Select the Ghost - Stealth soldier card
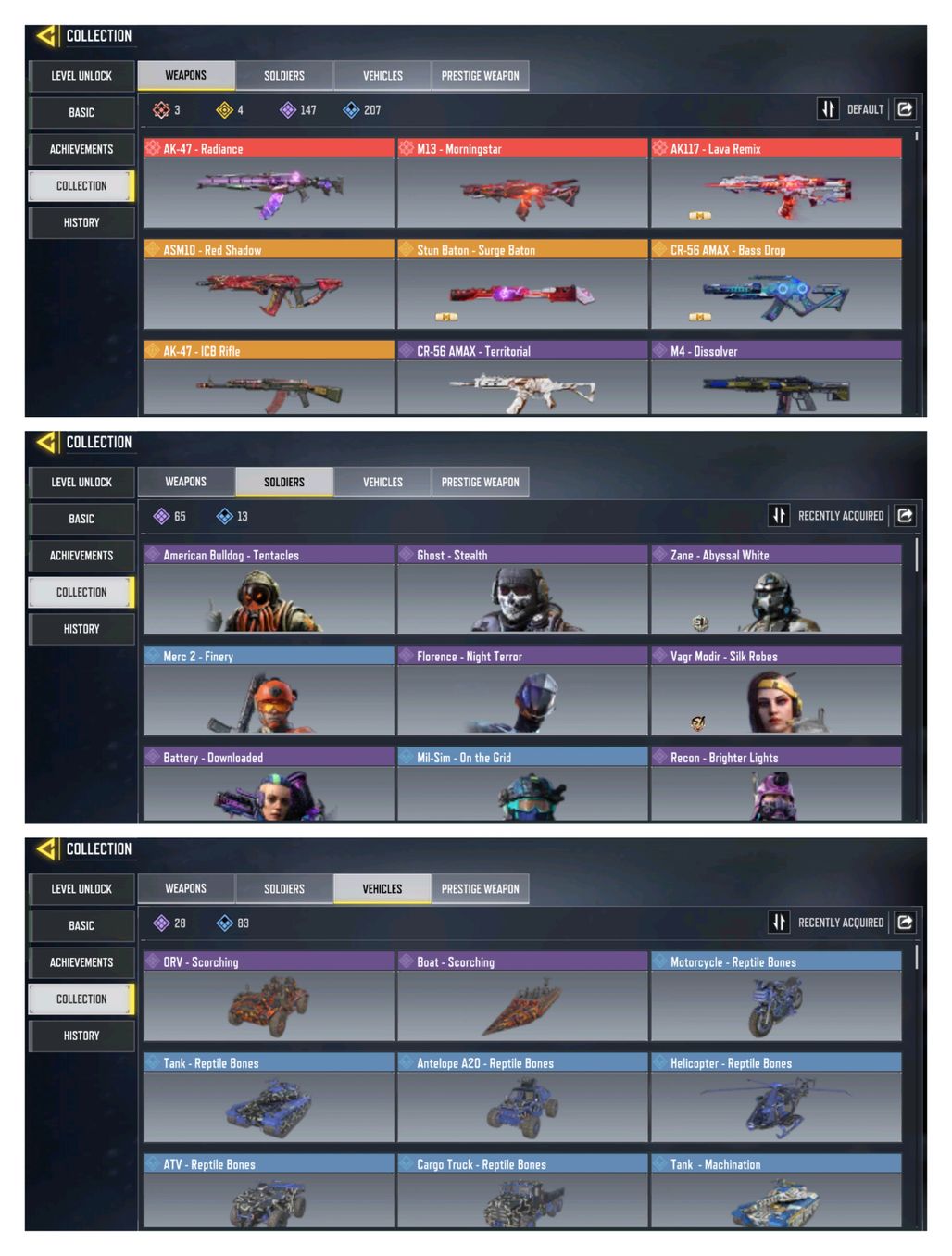Viewport: 952px width, 1256px height. 522,590
